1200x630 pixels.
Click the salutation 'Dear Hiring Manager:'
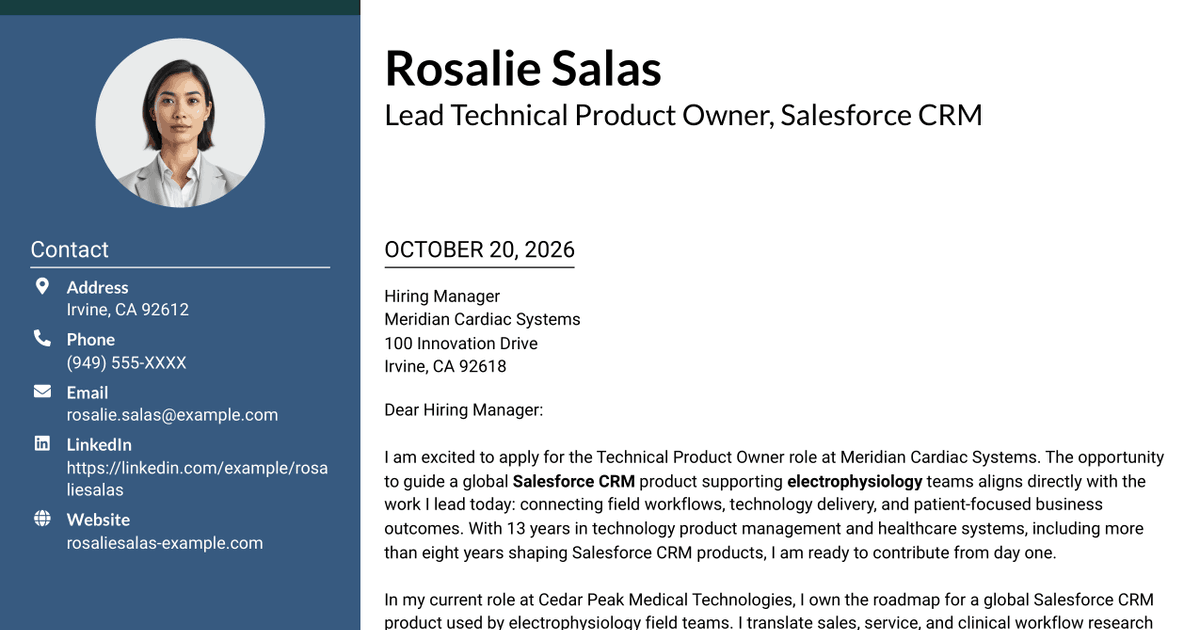pos(464,410)
